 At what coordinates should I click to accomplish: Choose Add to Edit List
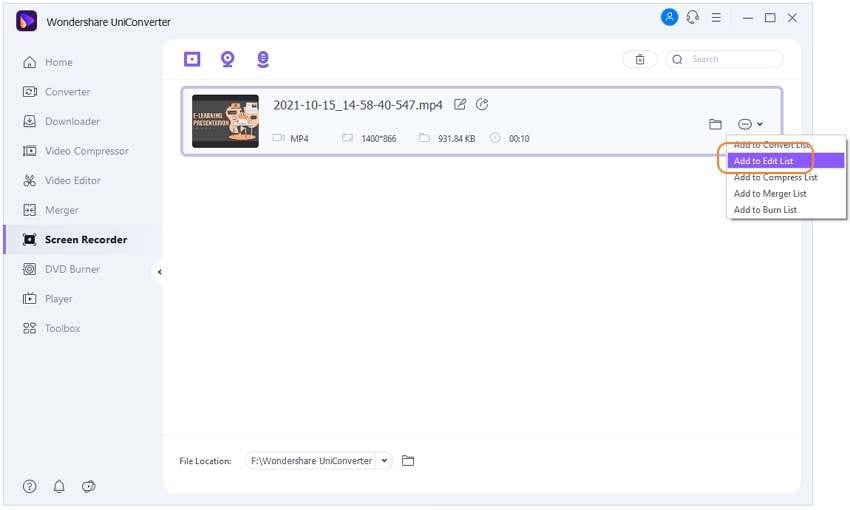786,161
